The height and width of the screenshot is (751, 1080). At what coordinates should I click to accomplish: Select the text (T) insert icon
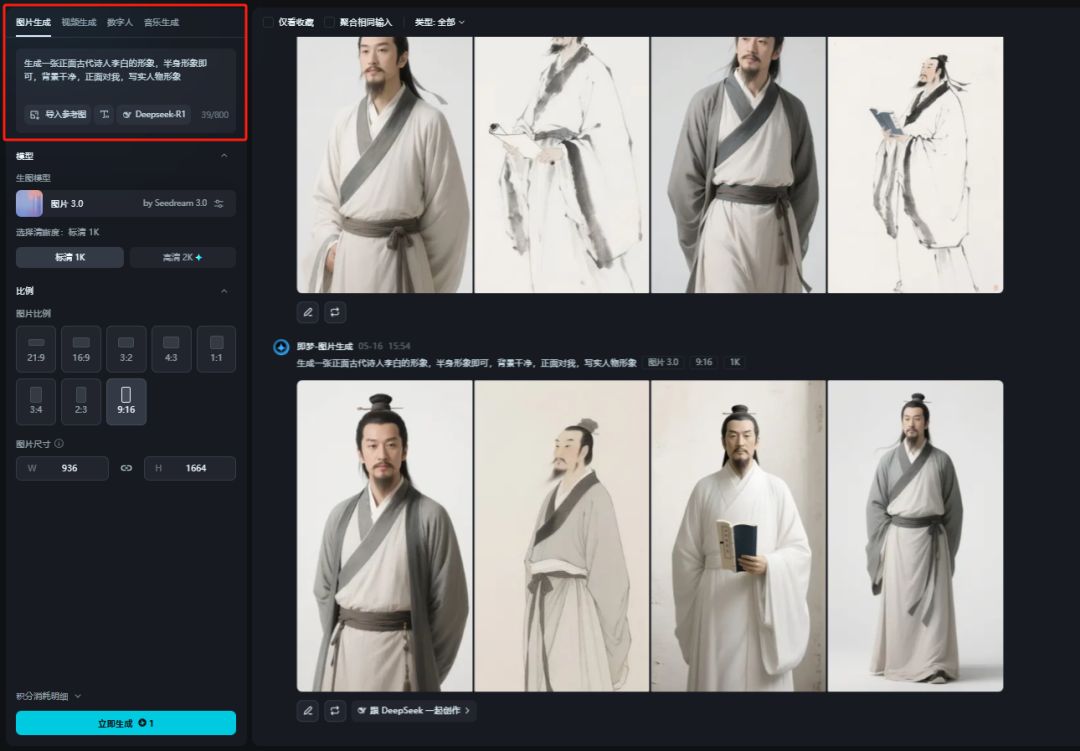point(103,114)
